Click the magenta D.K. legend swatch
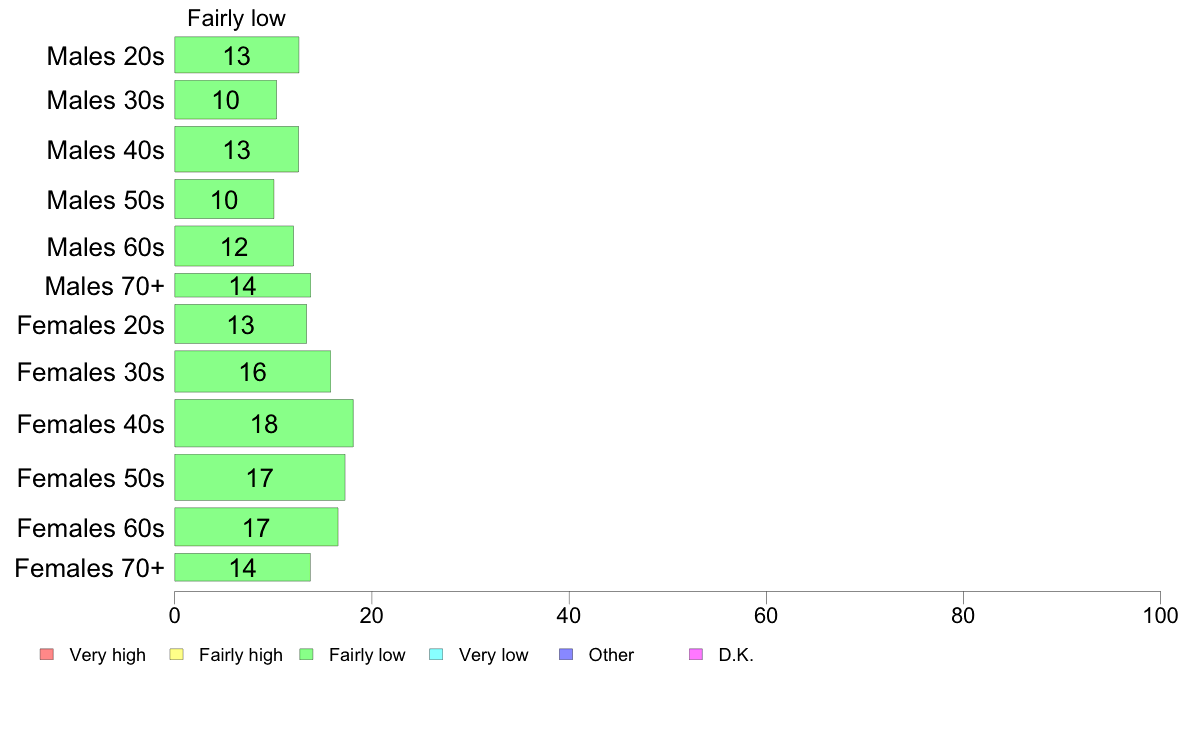This screenshot has height=736, width=1188. pos(696,654)
